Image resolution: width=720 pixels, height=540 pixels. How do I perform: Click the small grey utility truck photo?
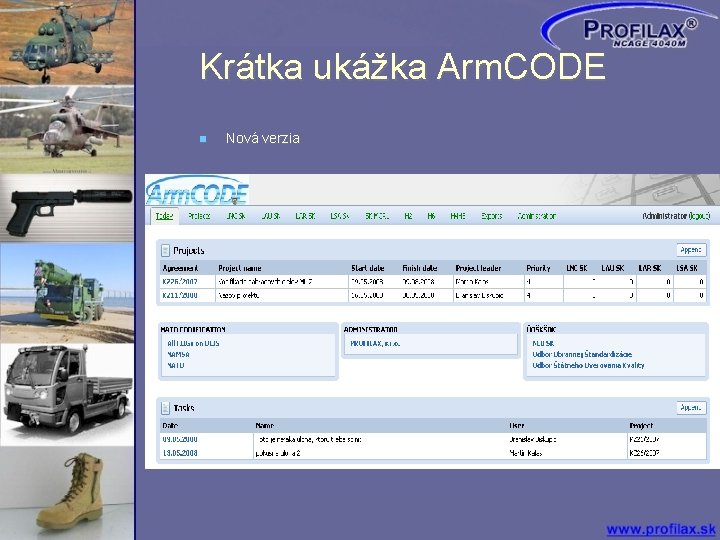point(67,395)
